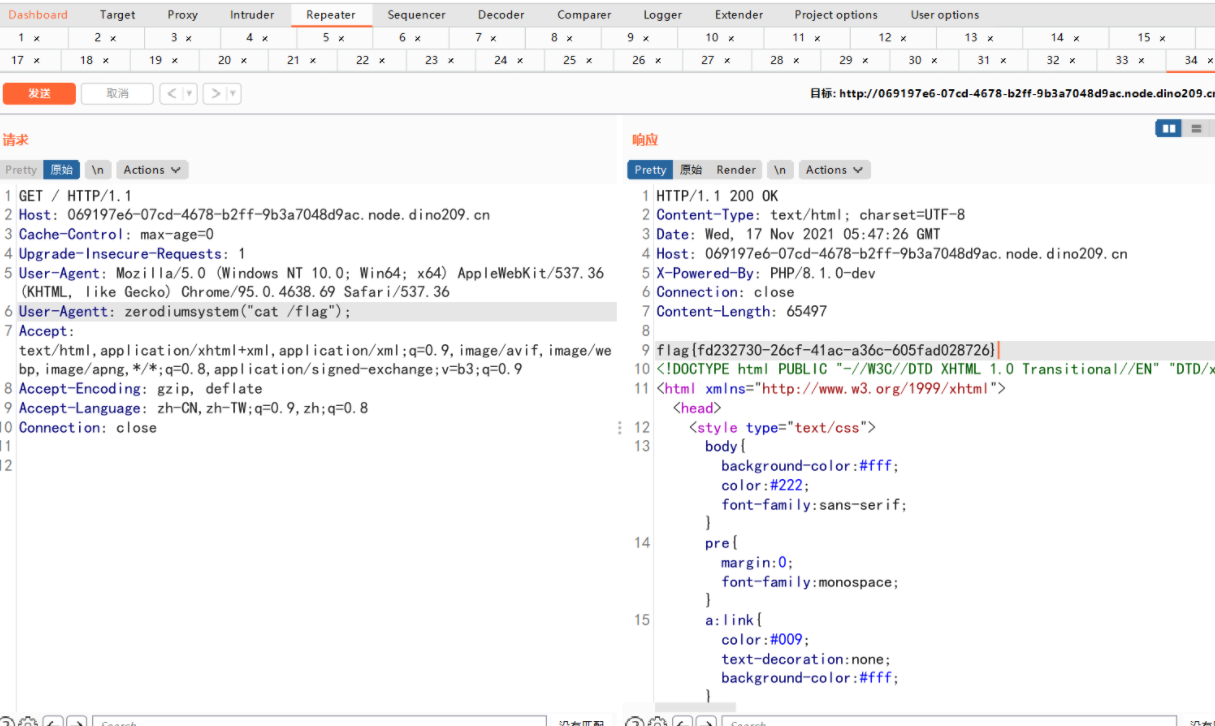Click the orange 发送 send button
1215x726 pixels.
[x=39, y=94]
